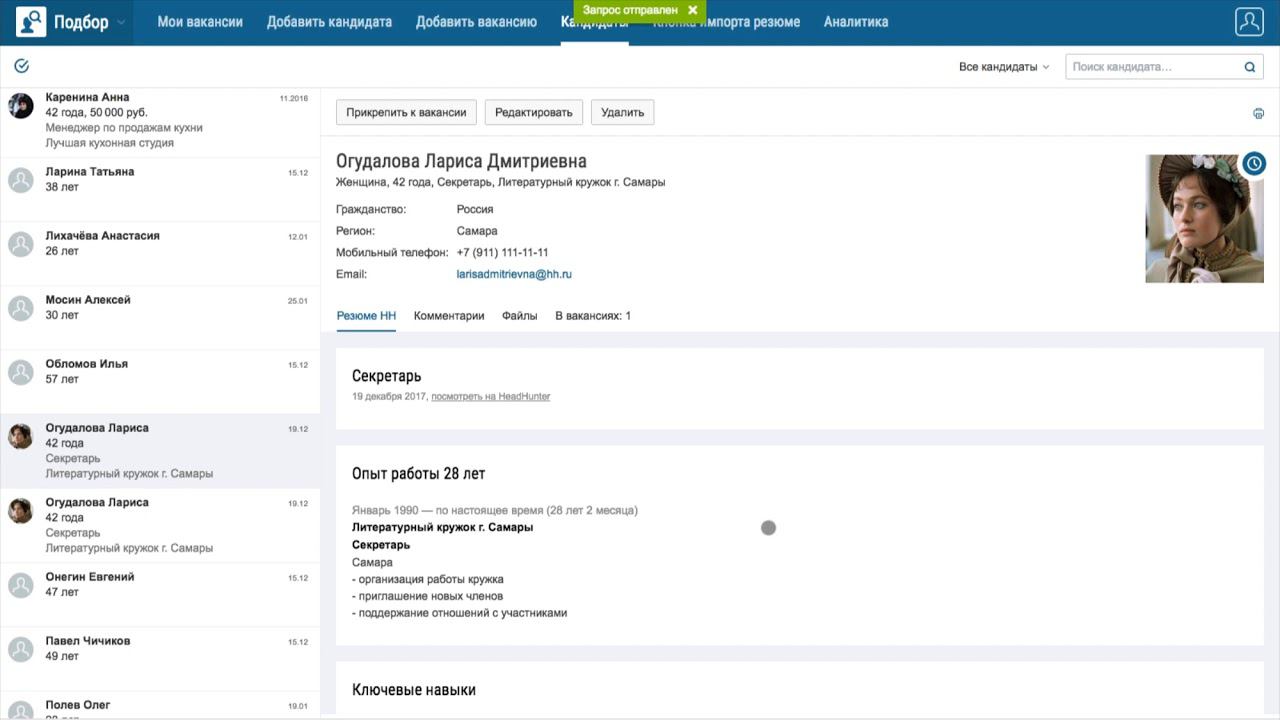Close the Запрос отправлен notification
The image size is (1280, 720).
pos(692,10)
